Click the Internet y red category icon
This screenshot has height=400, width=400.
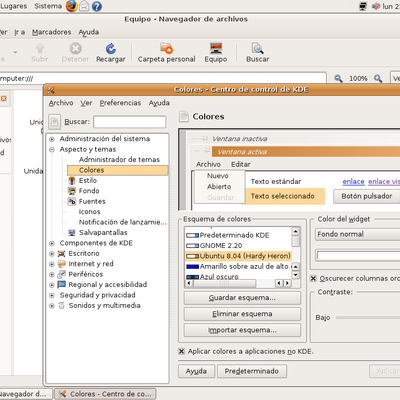tap(61, 264)
